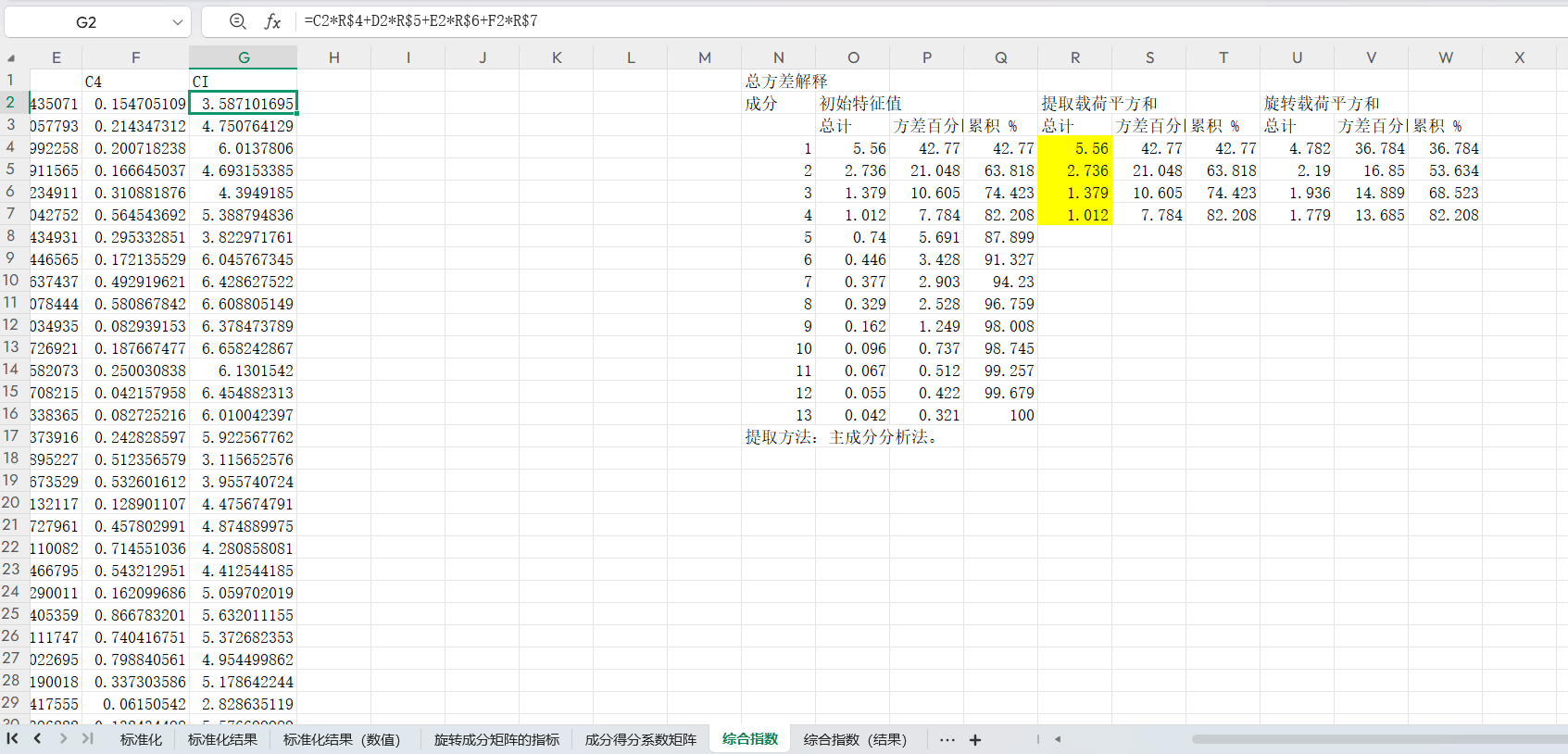The height and width of the screenshot is (754, 1568).
Task: Select yellow cell with 5.56
Action: pos(1075,148)
